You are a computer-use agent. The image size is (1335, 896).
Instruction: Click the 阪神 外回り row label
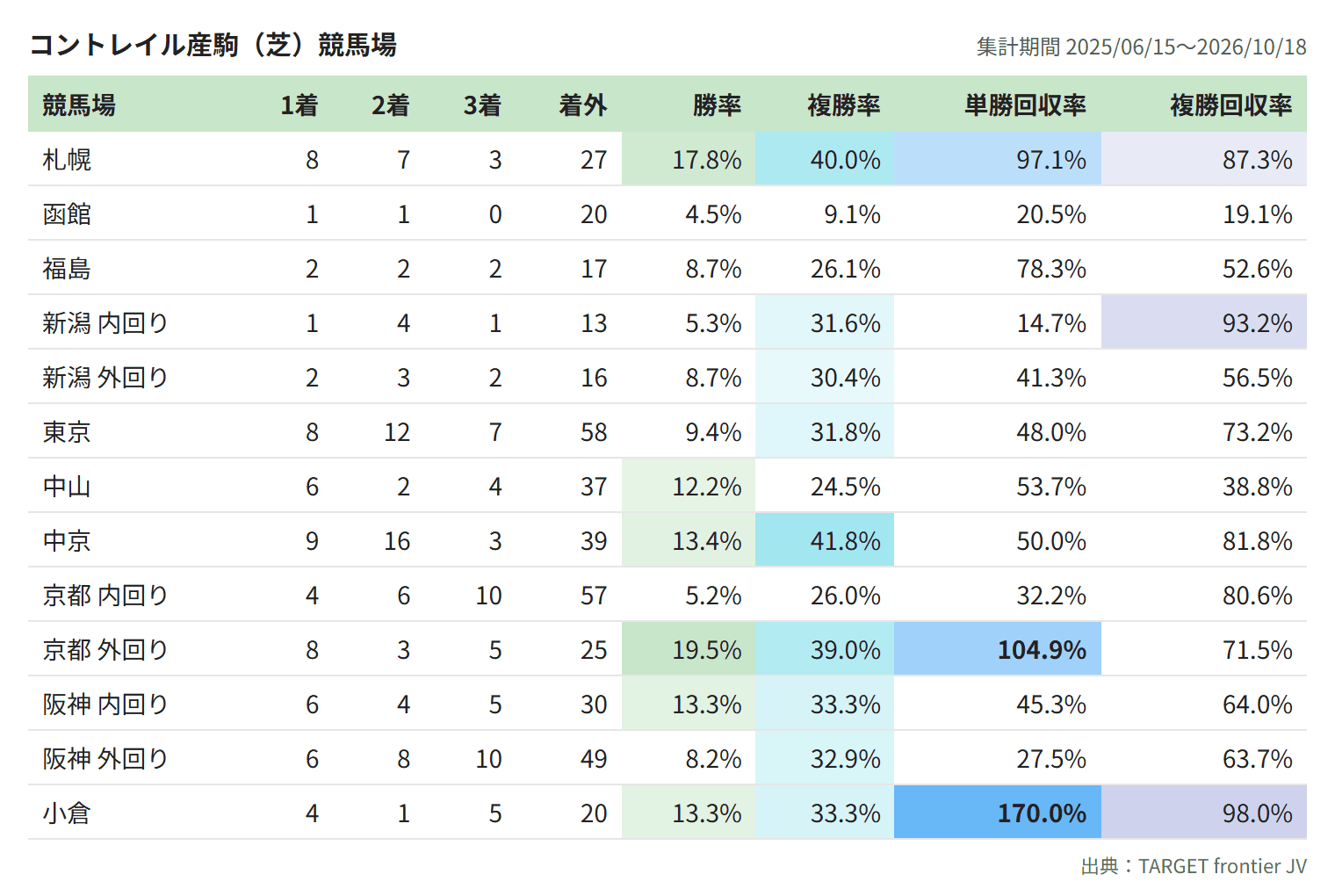tap(105, 759)
